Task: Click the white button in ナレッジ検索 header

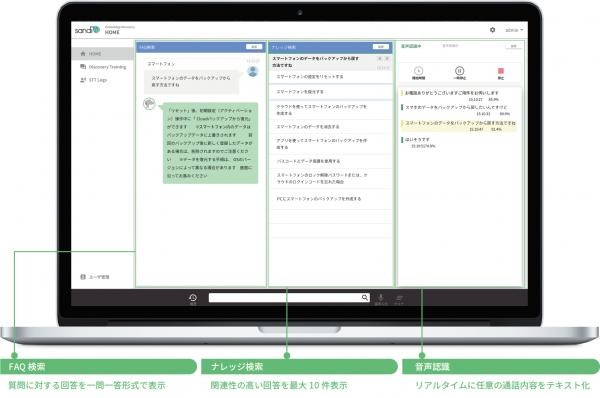Action: [381, 47]
